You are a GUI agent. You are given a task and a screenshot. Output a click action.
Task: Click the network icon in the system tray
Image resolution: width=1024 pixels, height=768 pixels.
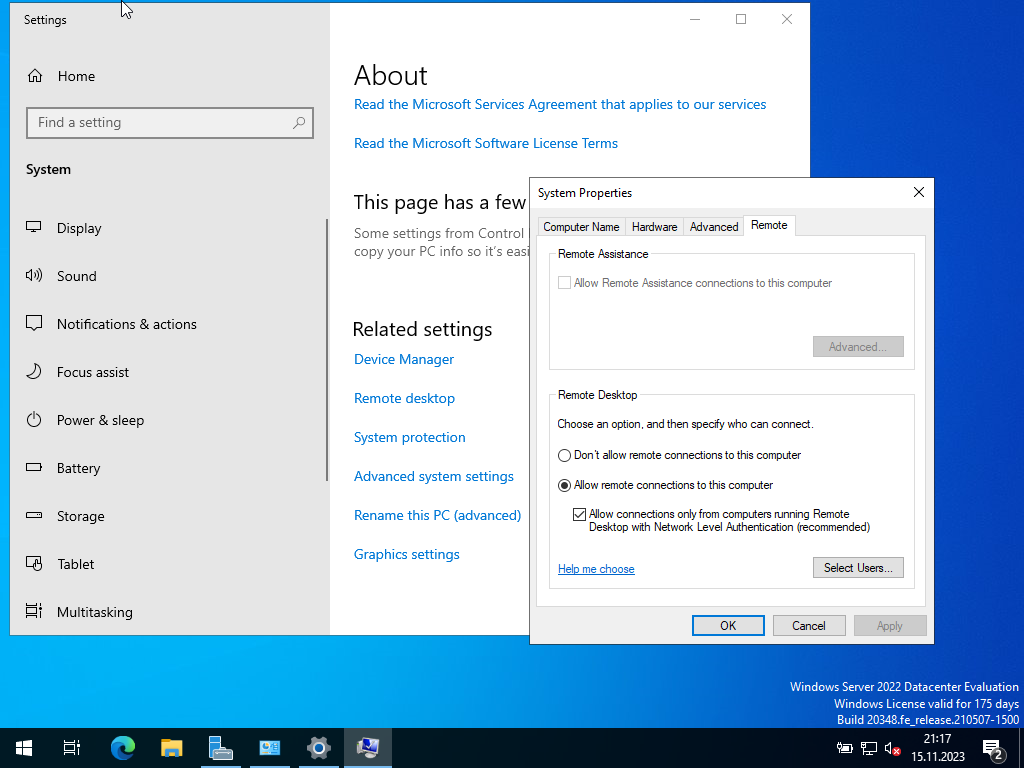(x=869, y=748)
